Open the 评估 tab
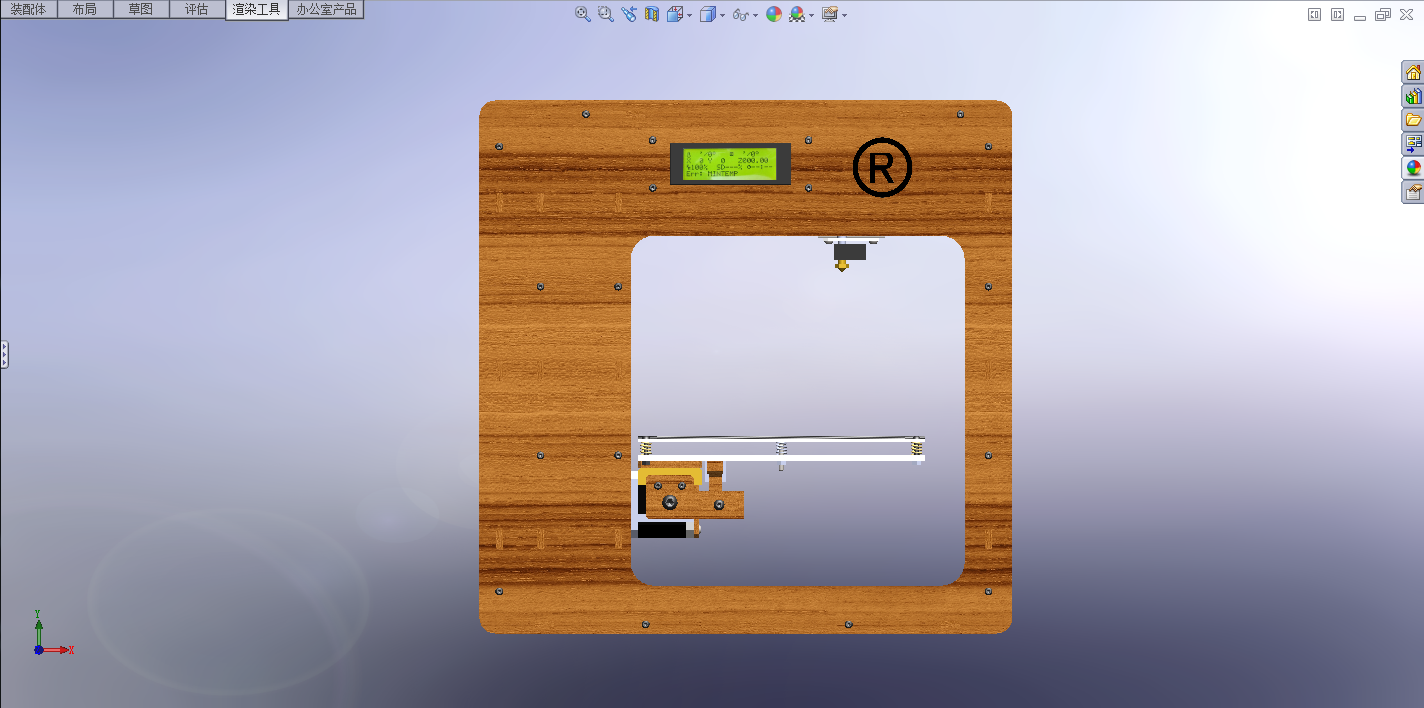 (197, 9)
